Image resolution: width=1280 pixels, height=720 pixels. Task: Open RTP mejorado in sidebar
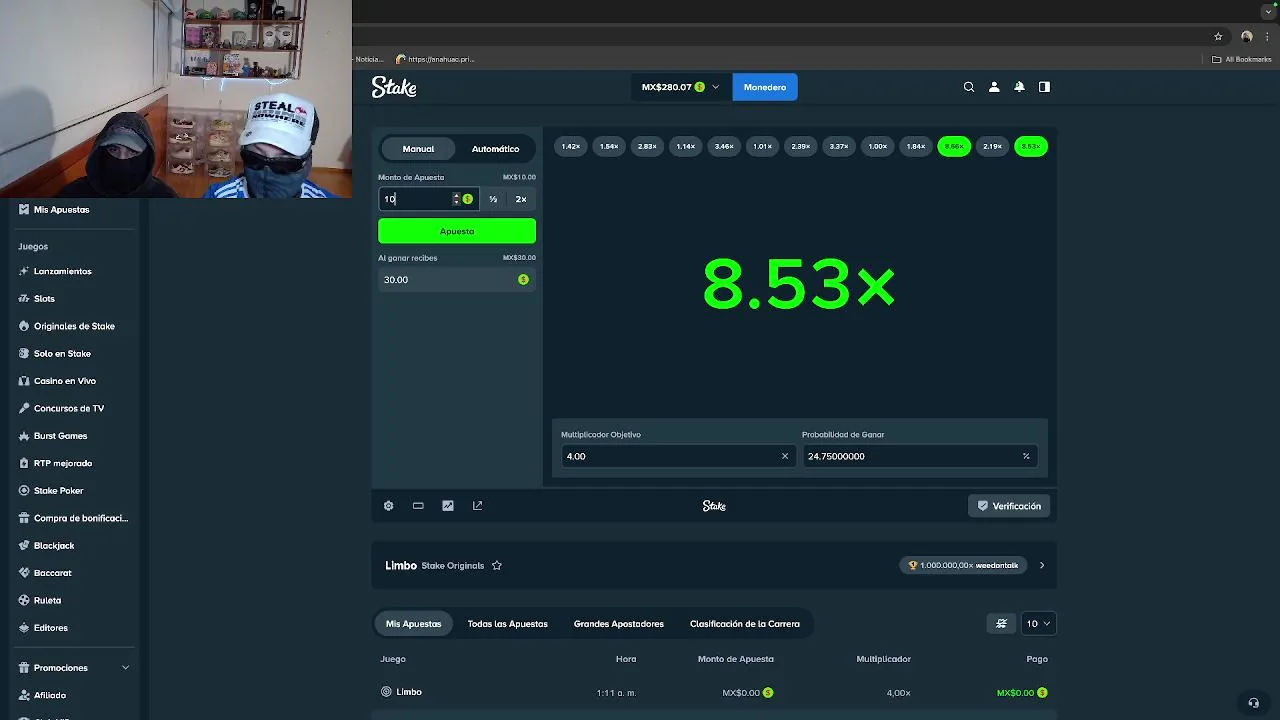(x=62, y=464)
